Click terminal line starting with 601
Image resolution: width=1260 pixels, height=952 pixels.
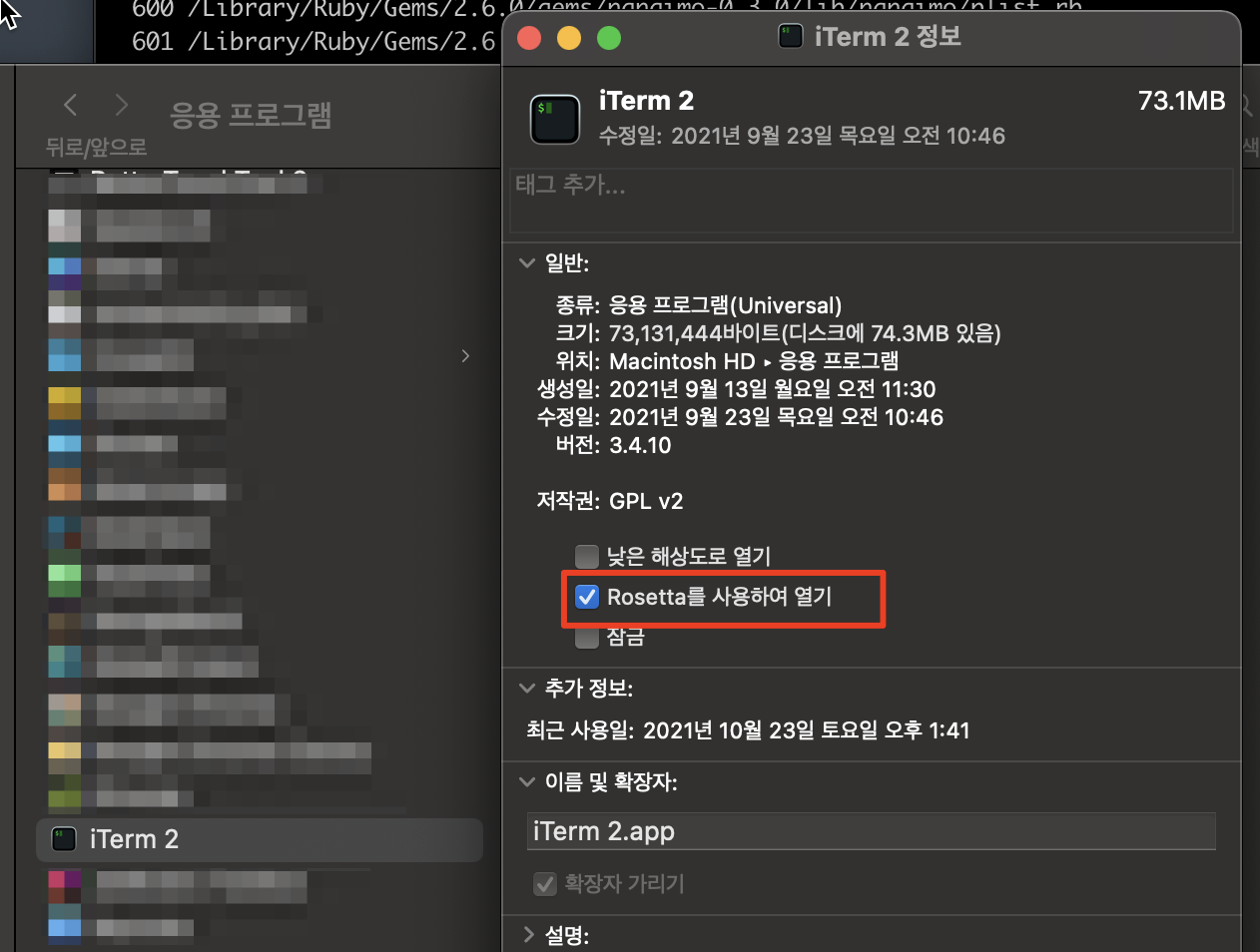[x=314, y=42]
